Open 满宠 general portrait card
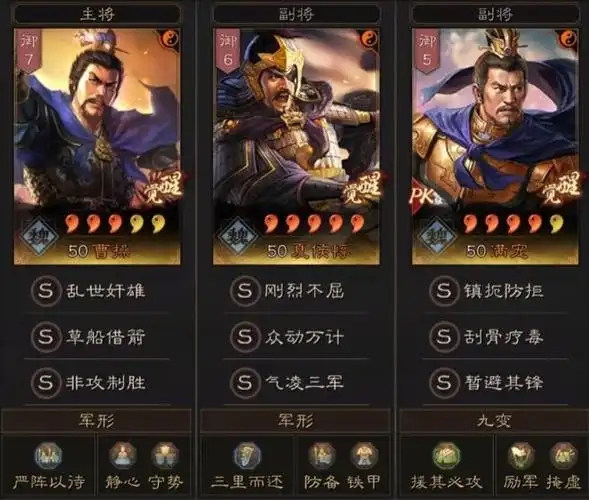589x500 pixels. [x=495, y=147]
